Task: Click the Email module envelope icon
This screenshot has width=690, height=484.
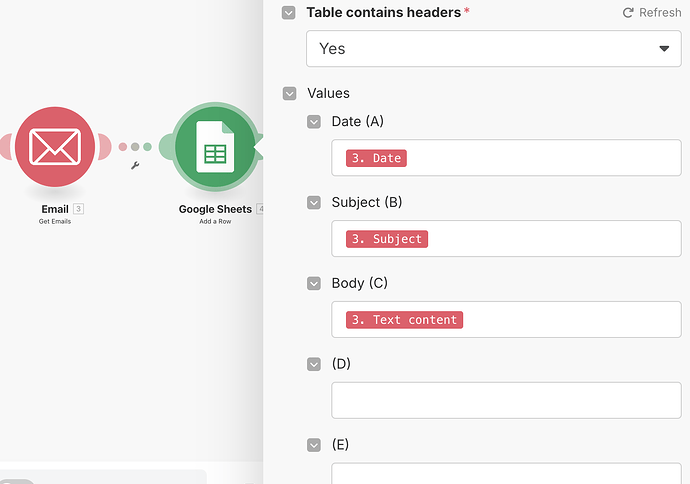Action: [x=55, y=146]
